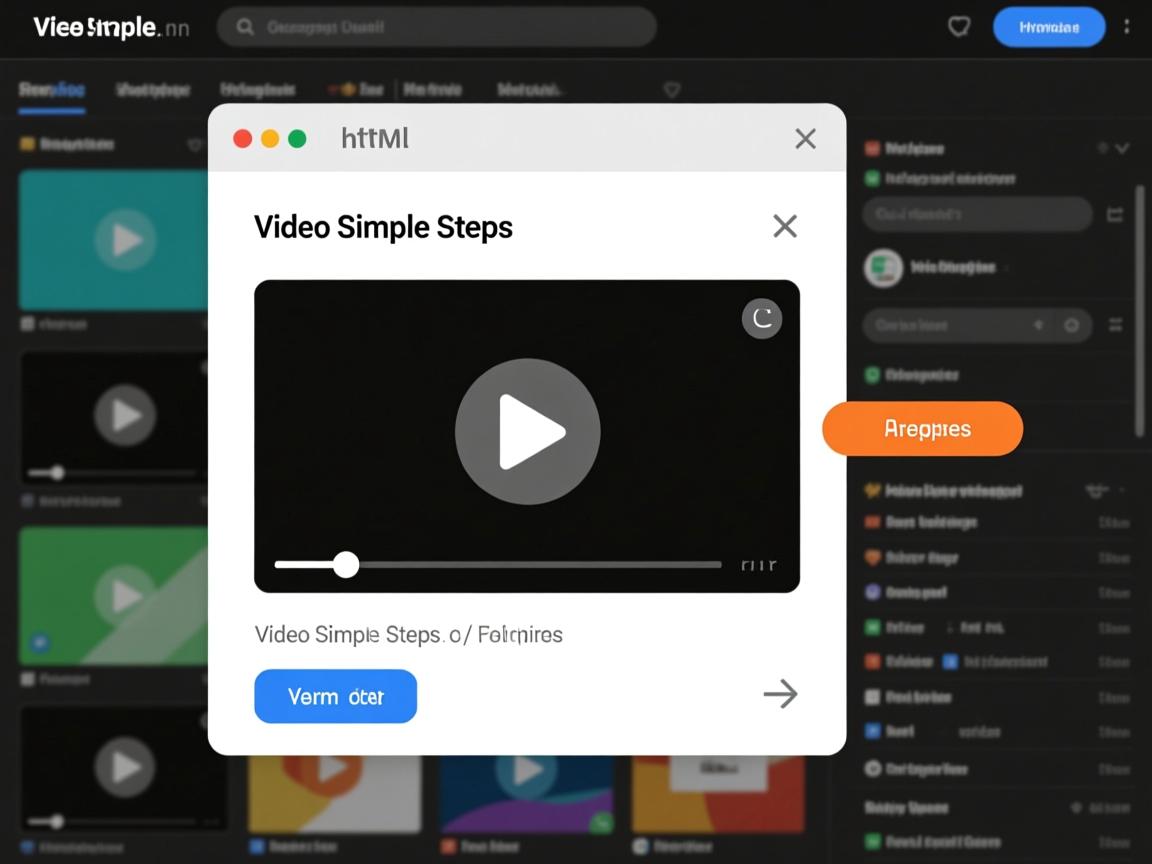Click the right arrow icon in dialog footer
Screen dimensions: 1152x864
(x=780, y=694)
